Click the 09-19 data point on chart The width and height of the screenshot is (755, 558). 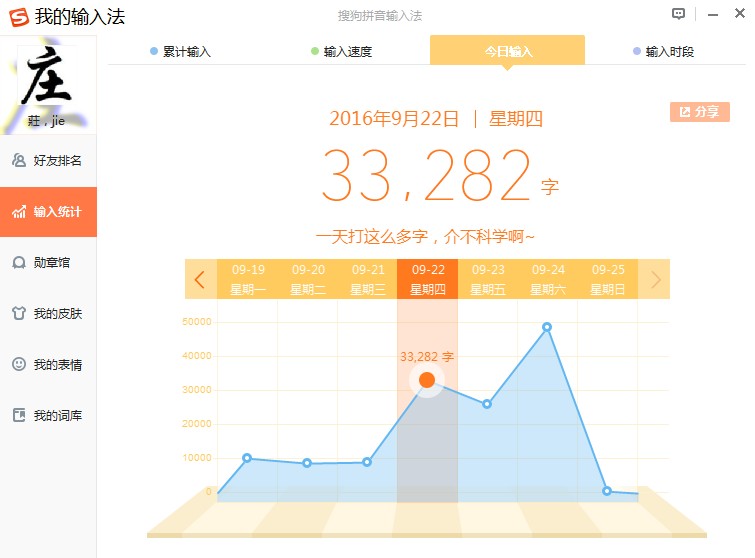tap(247, 458)
